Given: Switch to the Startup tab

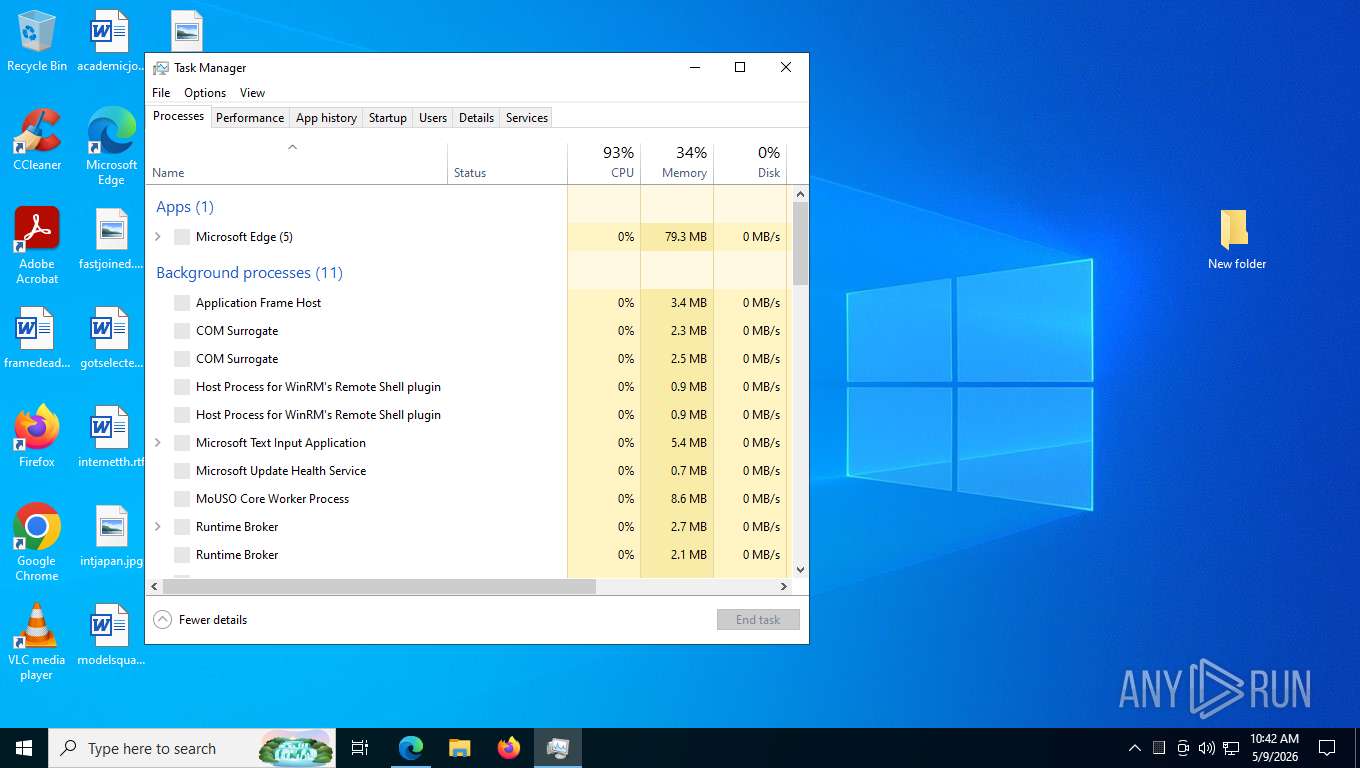Looking at the screenshot, I should pos(388,118).
